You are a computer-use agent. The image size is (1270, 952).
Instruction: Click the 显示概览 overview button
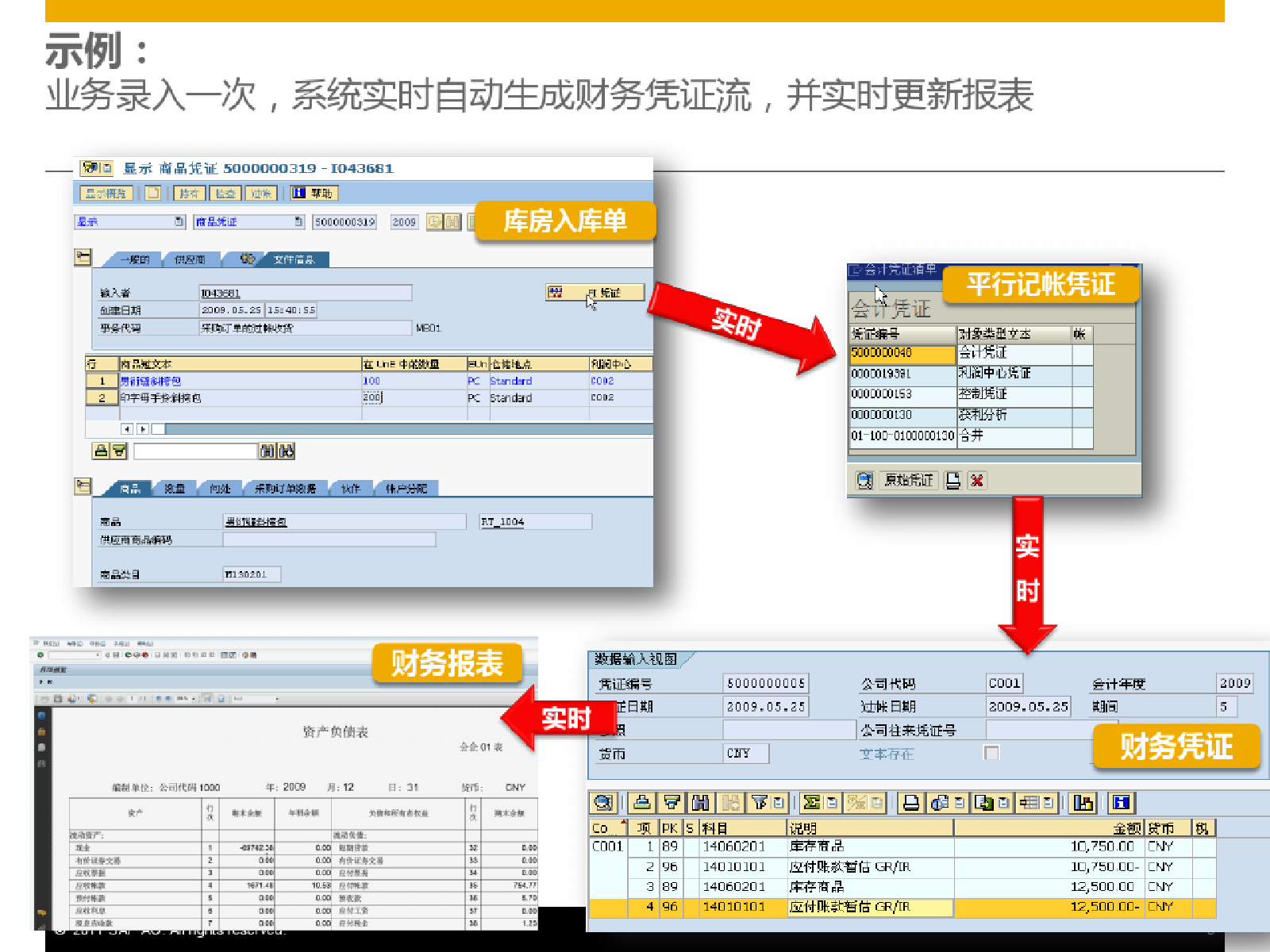106,193
